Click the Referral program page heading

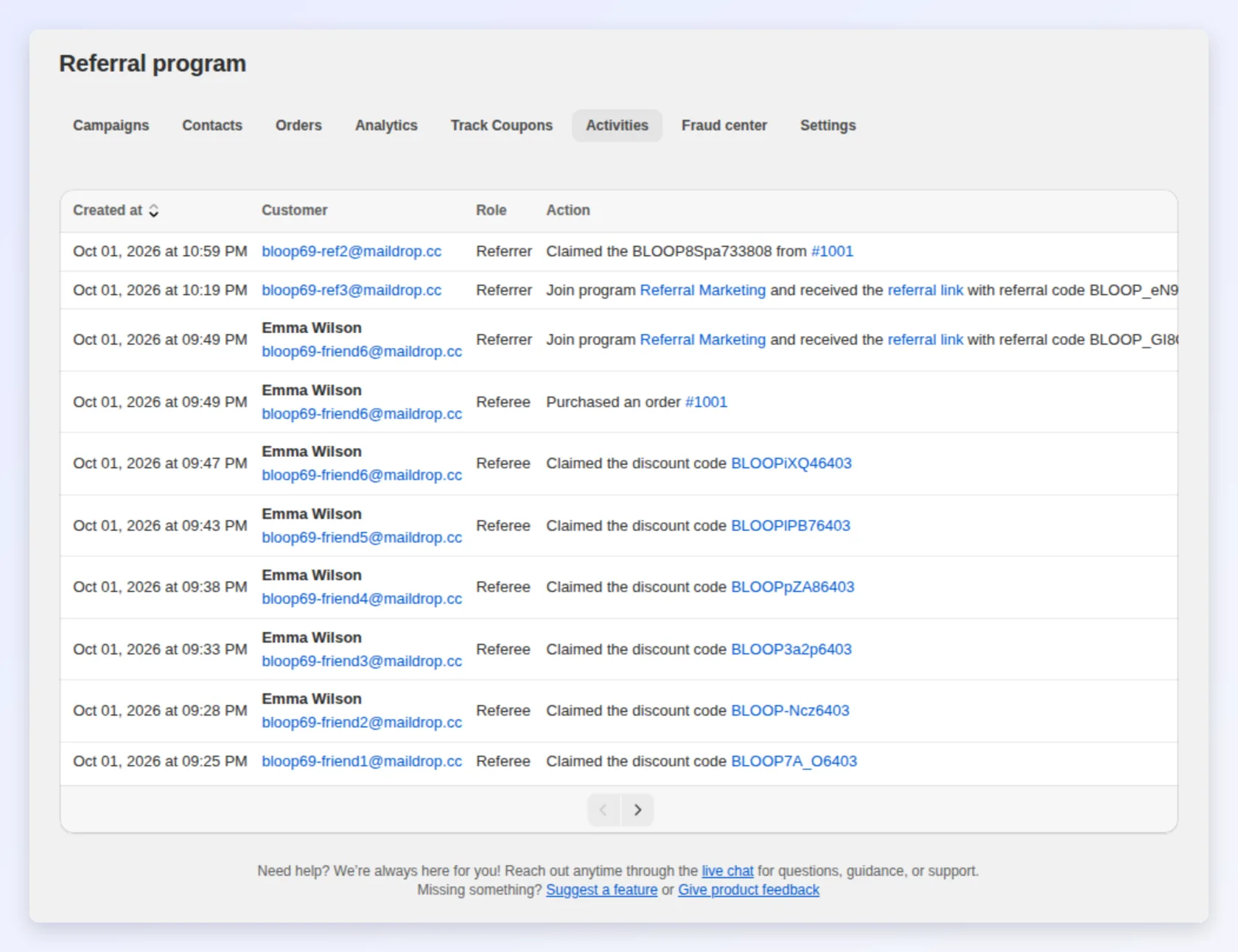153,64
